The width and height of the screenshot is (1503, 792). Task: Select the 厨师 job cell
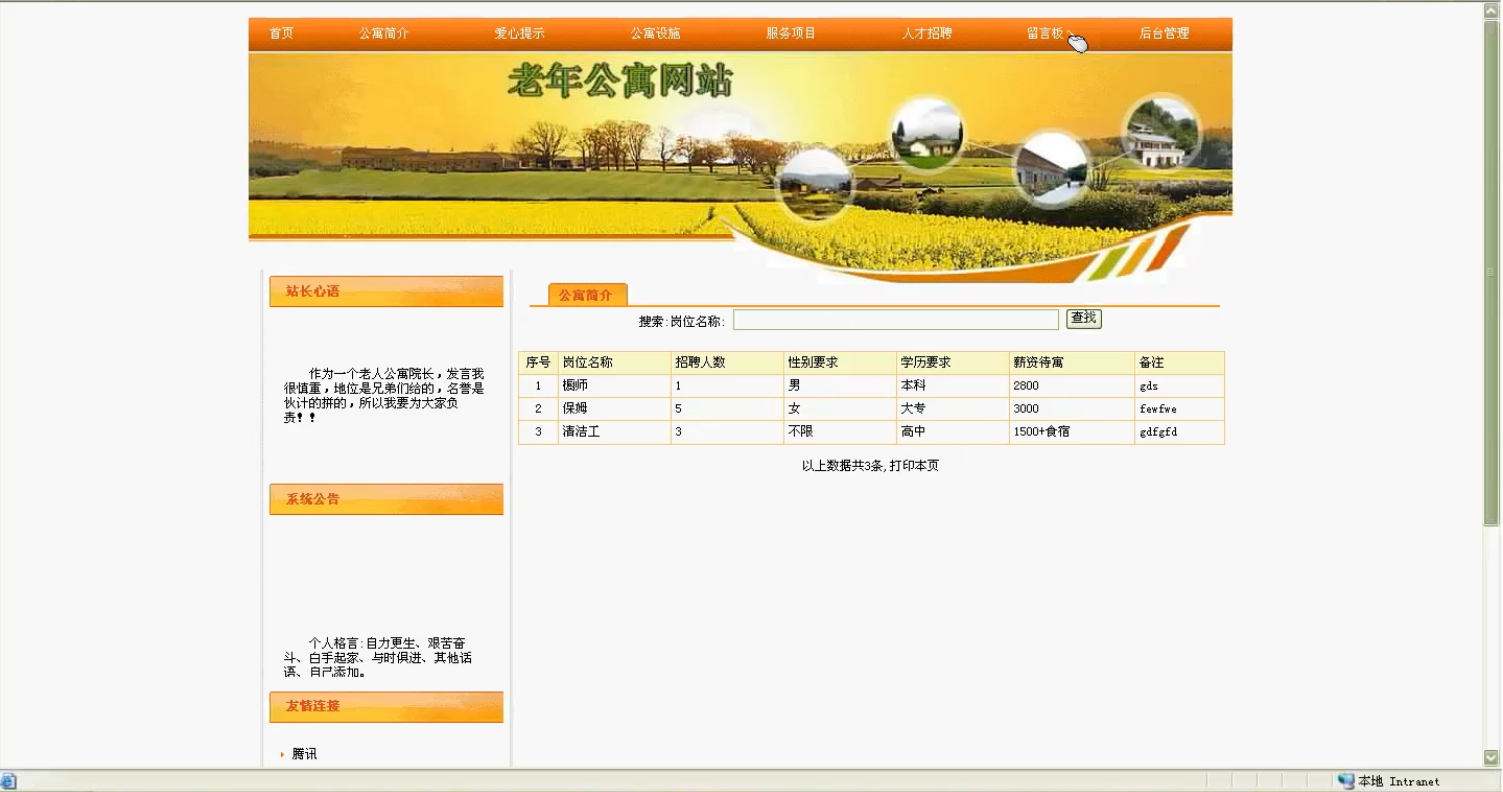coord(614,386)
